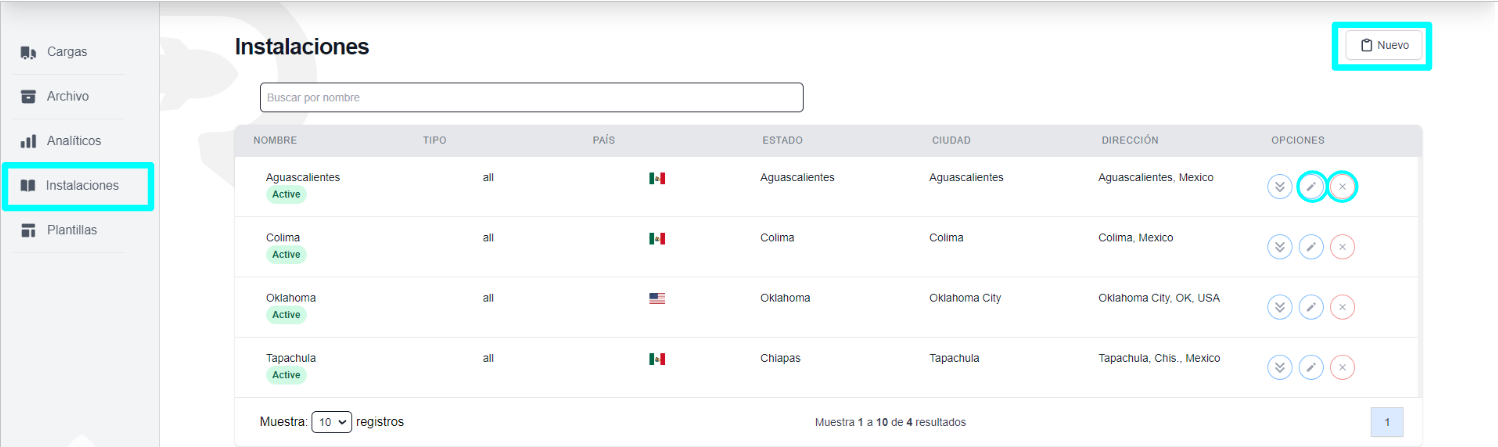Click the USA flag in Oklahoma row
This screenshot has height=447, width=1498.
coord(657,298)
